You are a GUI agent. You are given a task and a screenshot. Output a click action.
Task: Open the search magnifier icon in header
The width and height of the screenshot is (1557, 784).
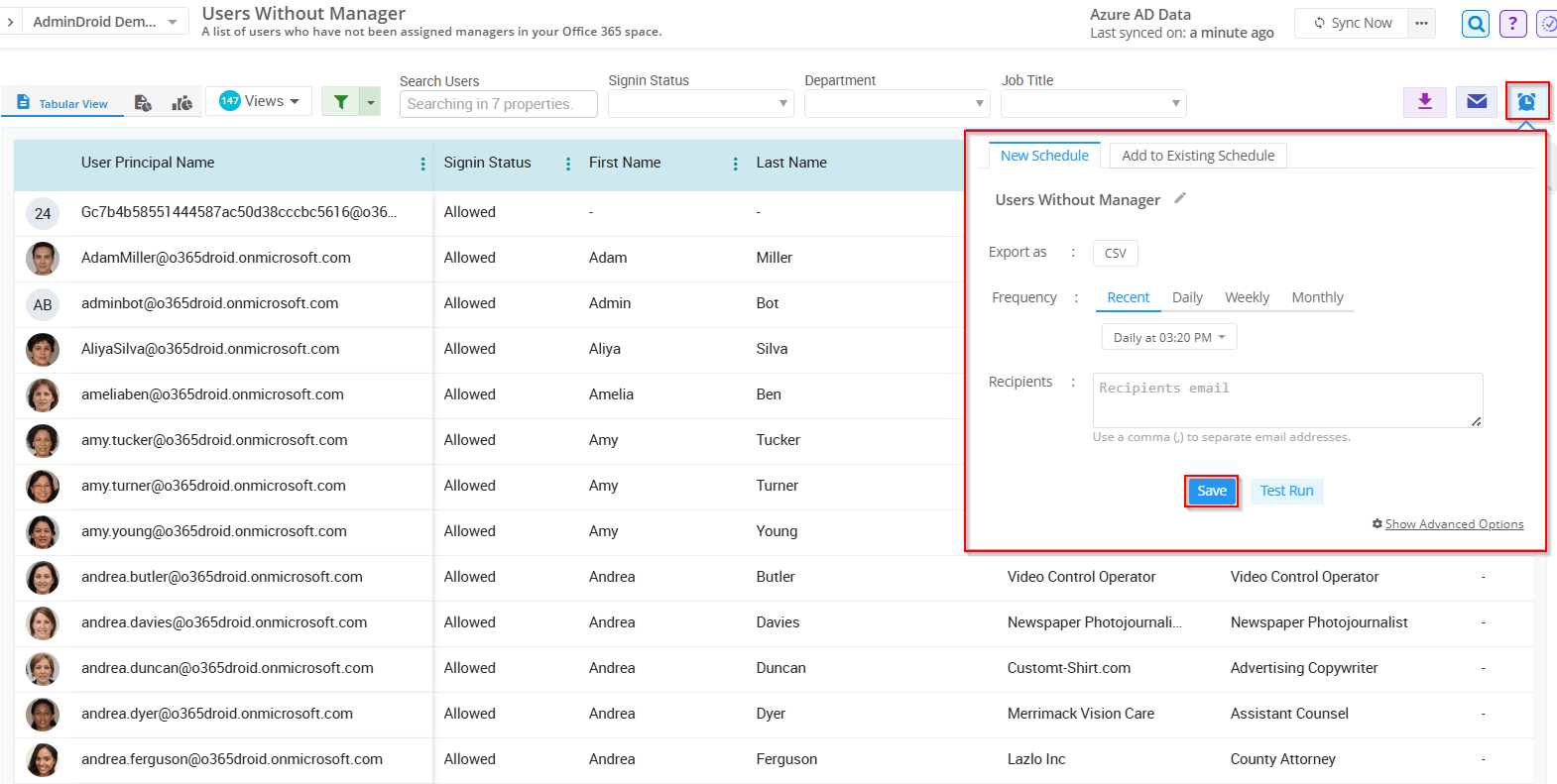[x=1476, y=23]
